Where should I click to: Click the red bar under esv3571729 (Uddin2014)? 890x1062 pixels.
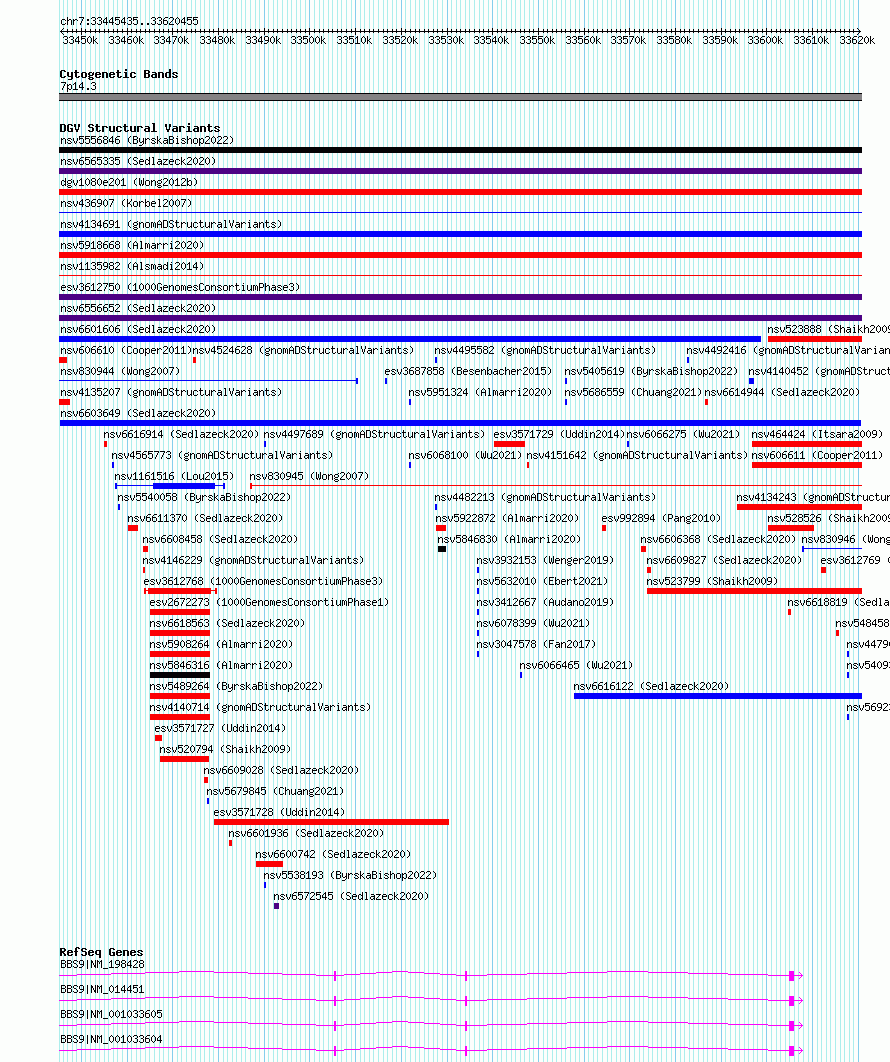point(509,444)
